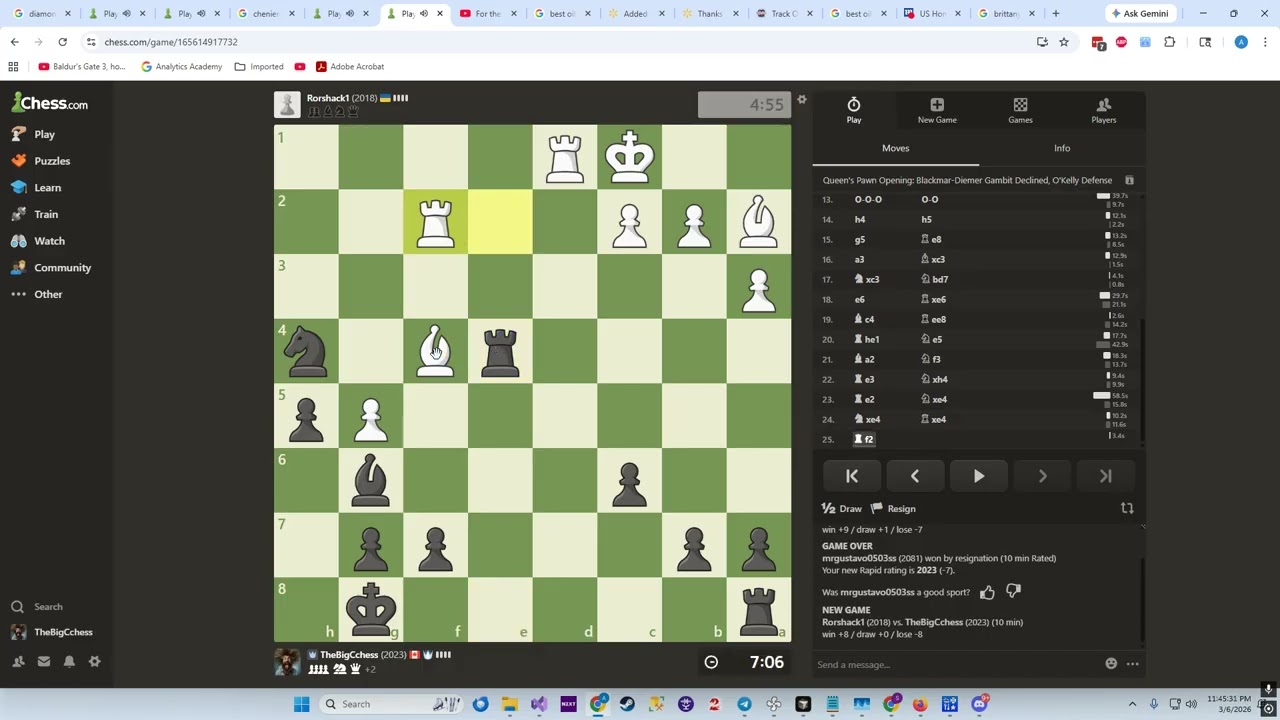Open sidebar Search

(37, 607)
